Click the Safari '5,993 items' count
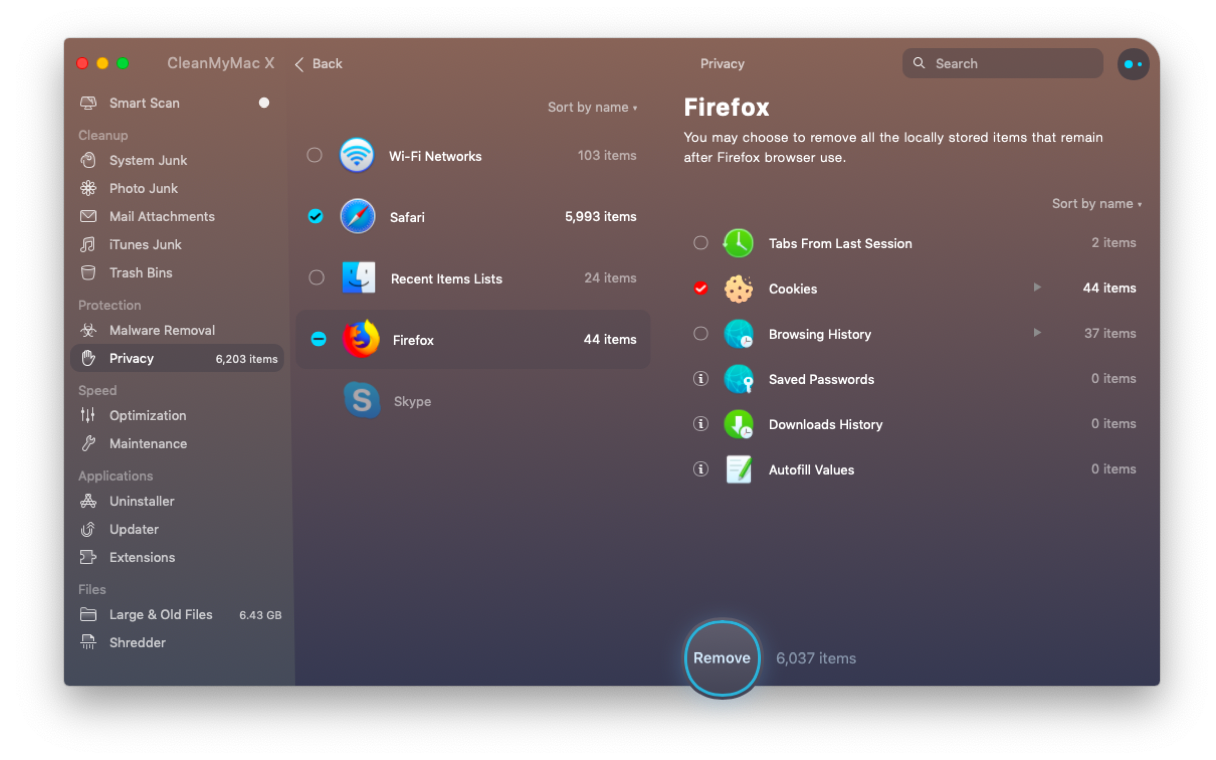Viewport: 1216px width, 760px height. coord(600,216)
